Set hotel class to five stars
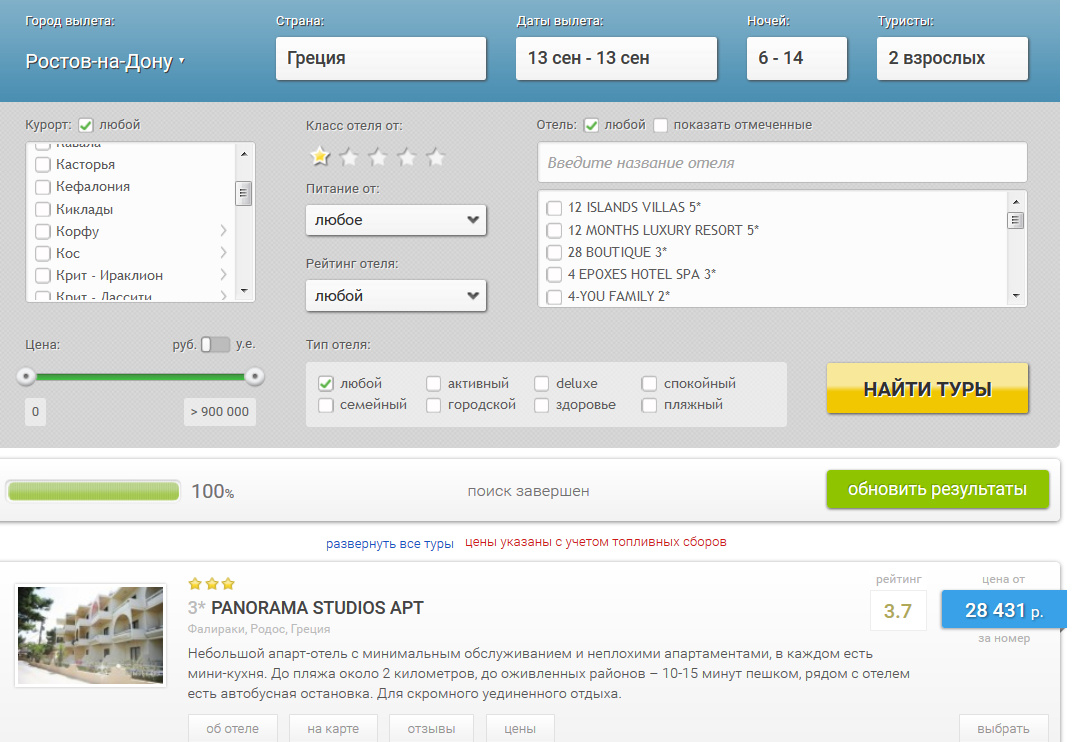 tap(435, 157)
